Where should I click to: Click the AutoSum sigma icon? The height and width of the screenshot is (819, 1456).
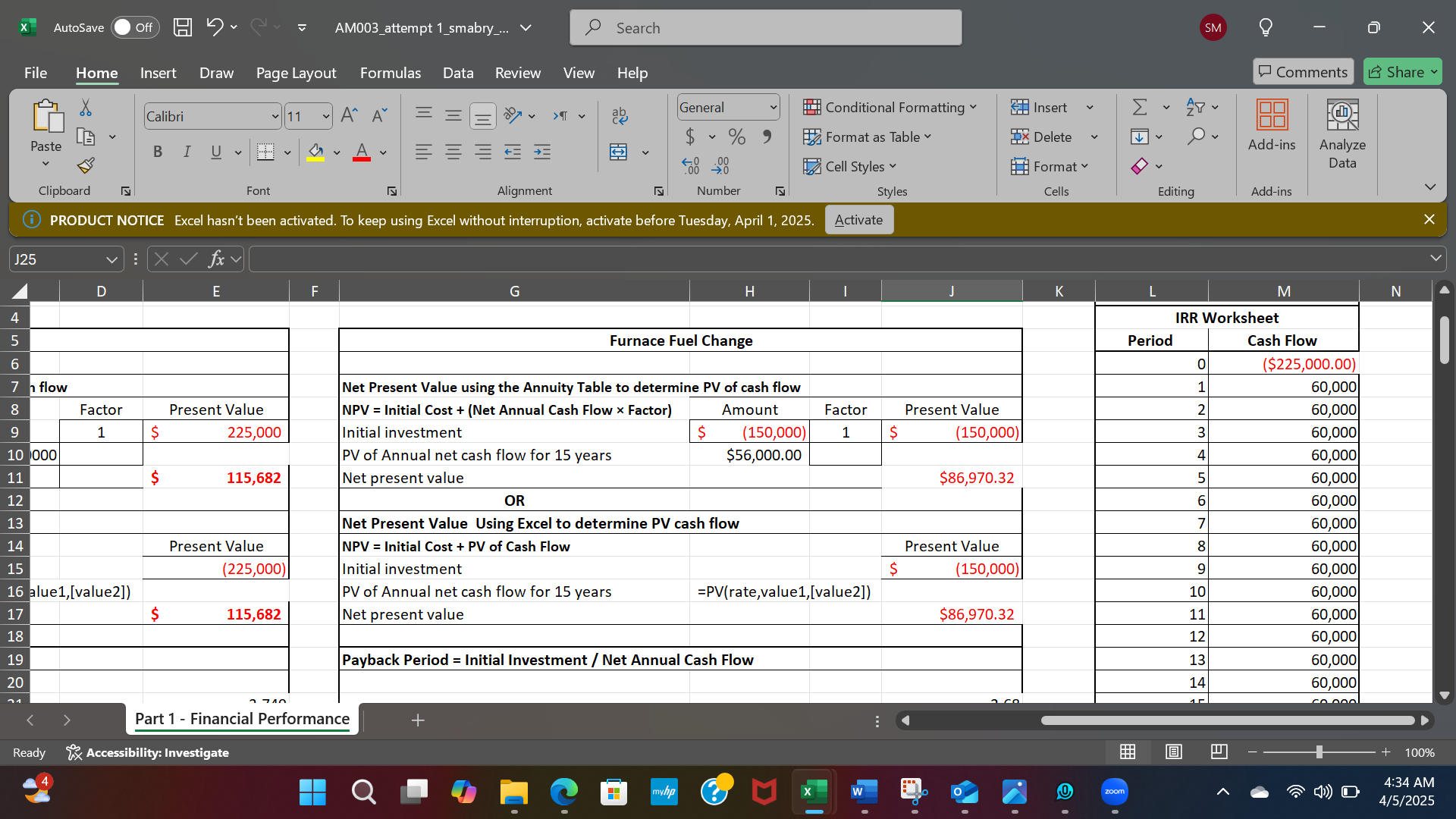tap(1139, 108)
